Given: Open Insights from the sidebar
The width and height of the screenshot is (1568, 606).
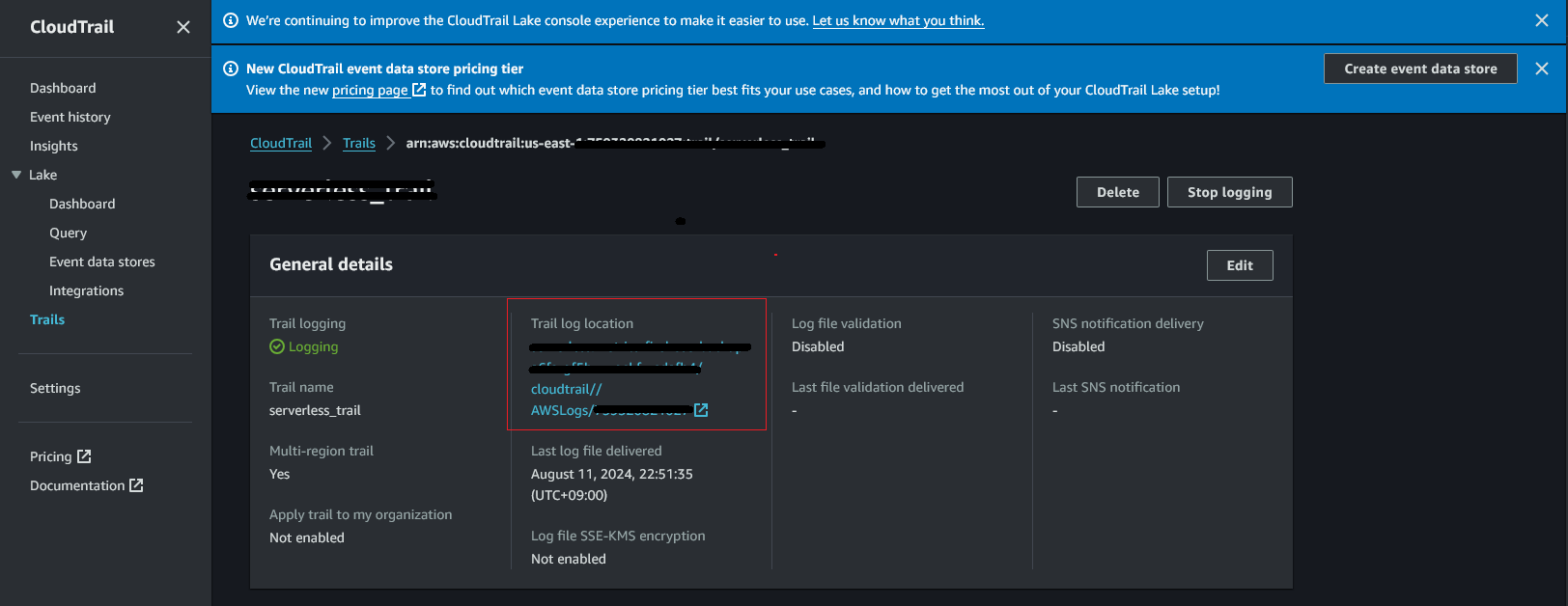Looking at the screenshot, I should 53,146.
